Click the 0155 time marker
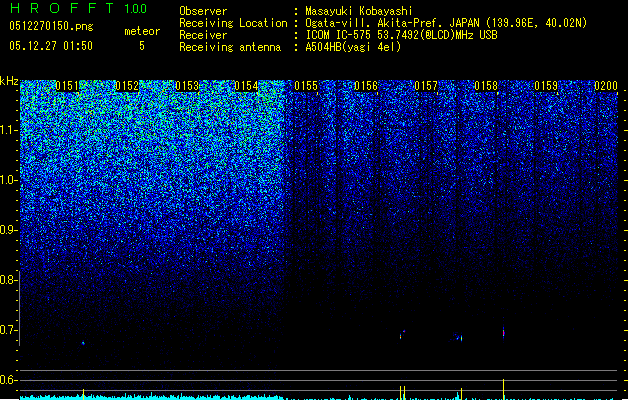Image resolution: width=629 pixels, height=400 pixels. (306, 86)
